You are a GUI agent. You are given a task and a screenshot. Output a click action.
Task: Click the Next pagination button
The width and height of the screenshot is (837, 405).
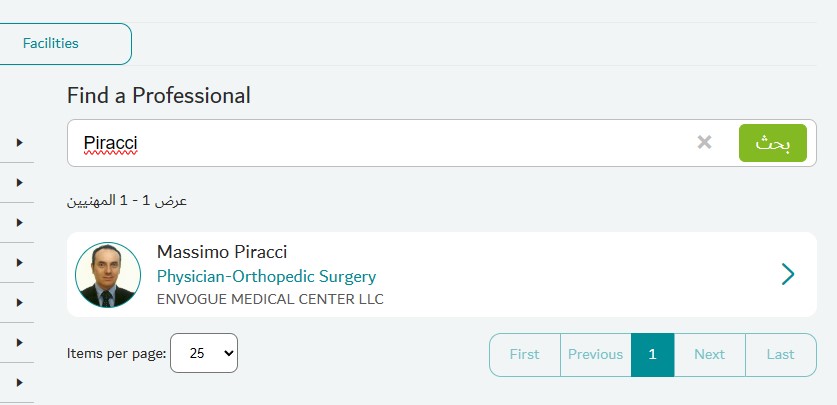pyautogui.click(x=709, y=354)
